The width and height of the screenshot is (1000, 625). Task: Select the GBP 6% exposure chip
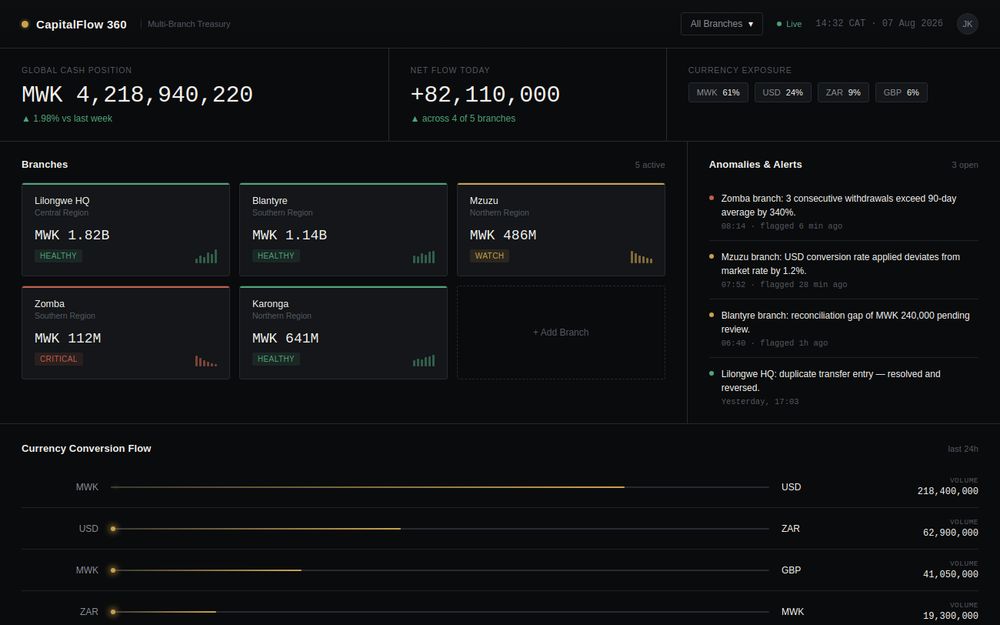tap(901, 92)
